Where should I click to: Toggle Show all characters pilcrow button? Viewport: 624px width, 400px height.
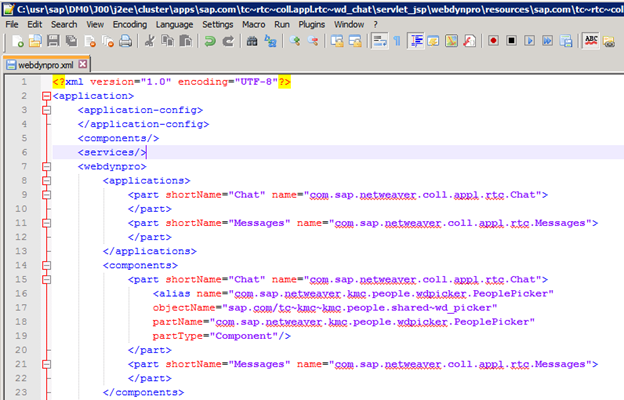click(x=397, y=41)
